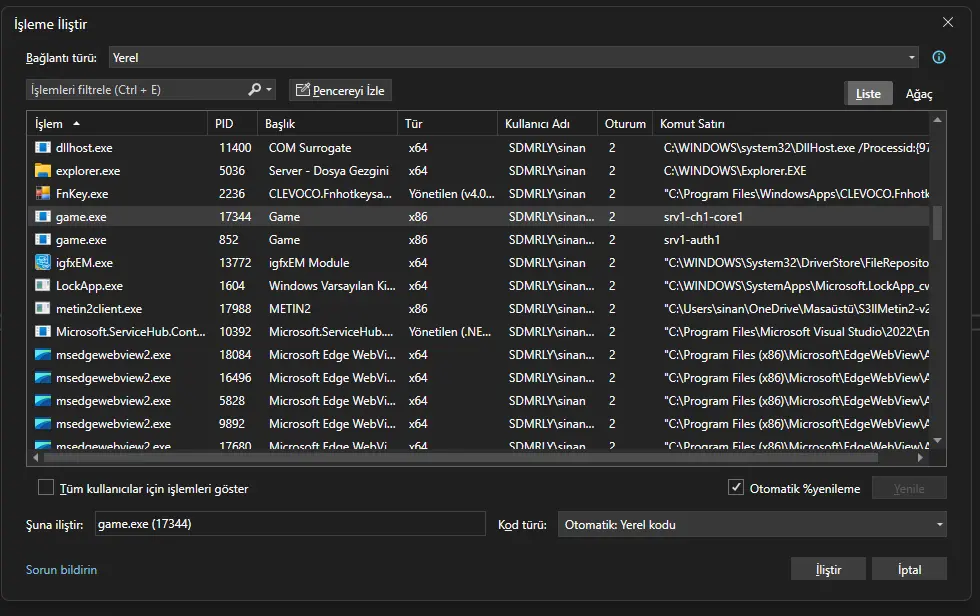Click the İptal button
Image resolution: width=980 pixels, height=616 pixels.
tap(909, 569)
